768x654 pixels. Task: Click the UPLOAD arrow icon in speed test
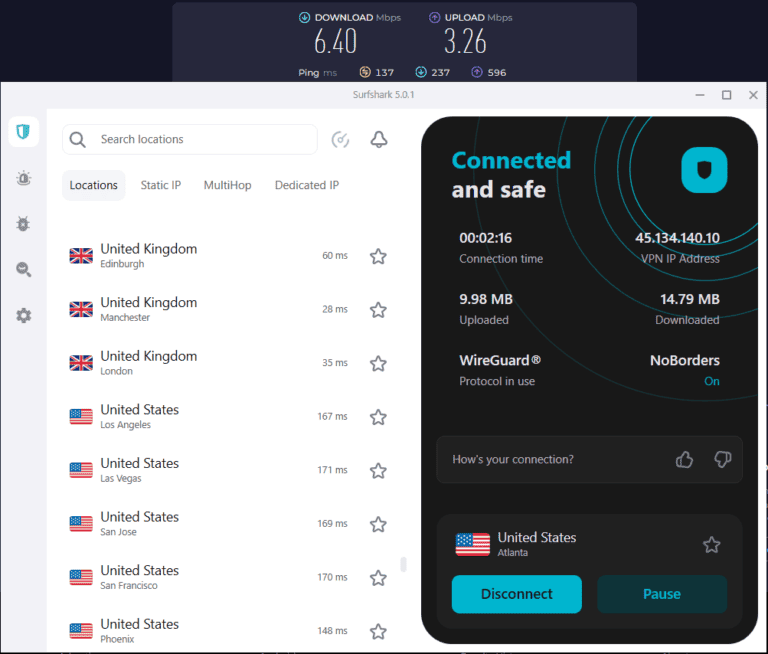tap(434, 18)
